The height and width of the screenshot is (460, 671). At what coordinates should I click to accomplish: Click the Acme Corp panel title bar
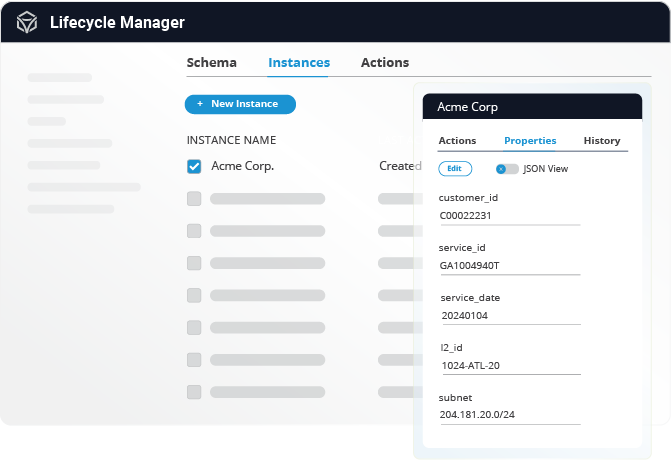click(x=532, y=107)
